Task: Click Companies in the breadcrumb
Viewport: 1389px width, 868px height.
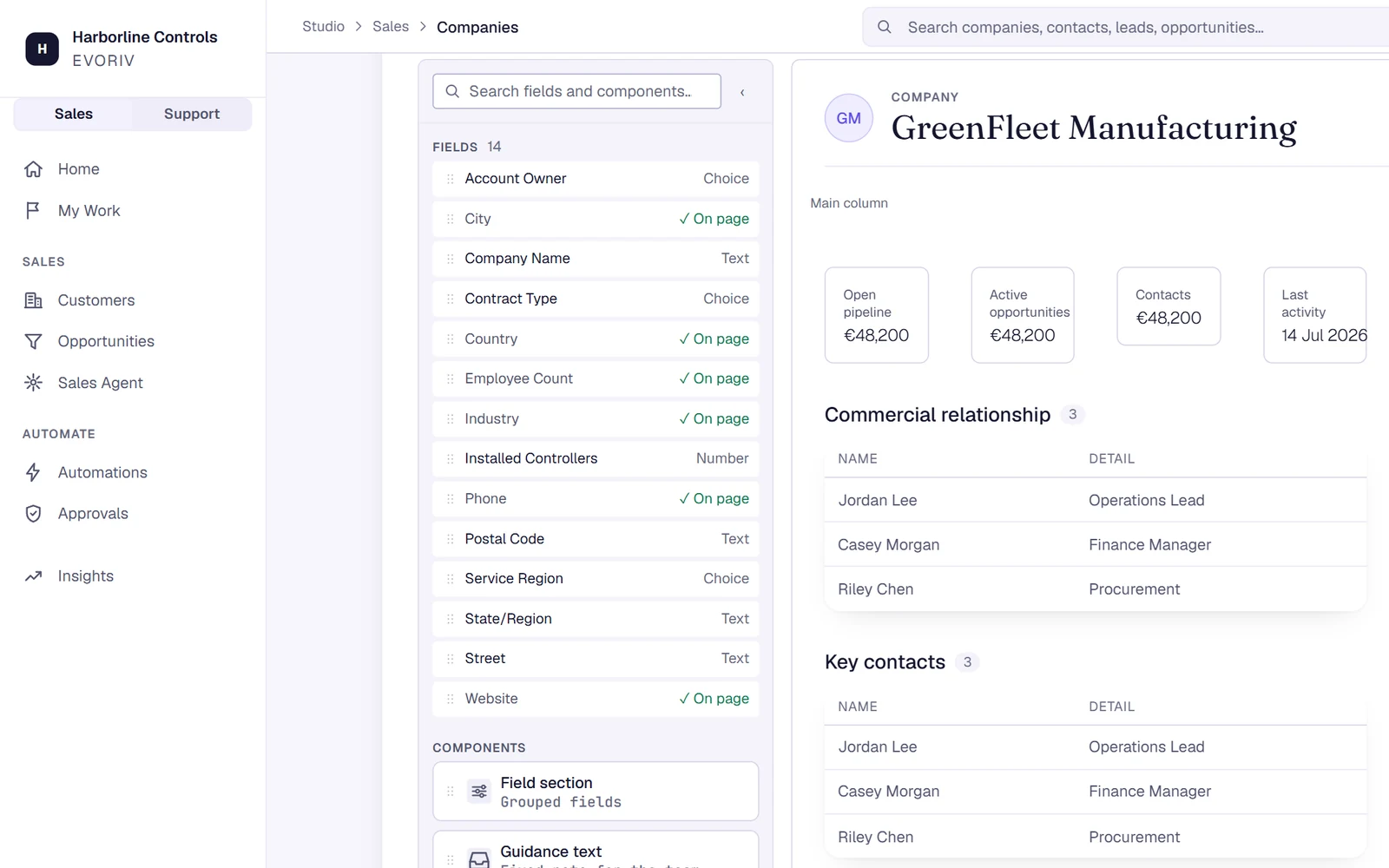Action: (477, 27)
